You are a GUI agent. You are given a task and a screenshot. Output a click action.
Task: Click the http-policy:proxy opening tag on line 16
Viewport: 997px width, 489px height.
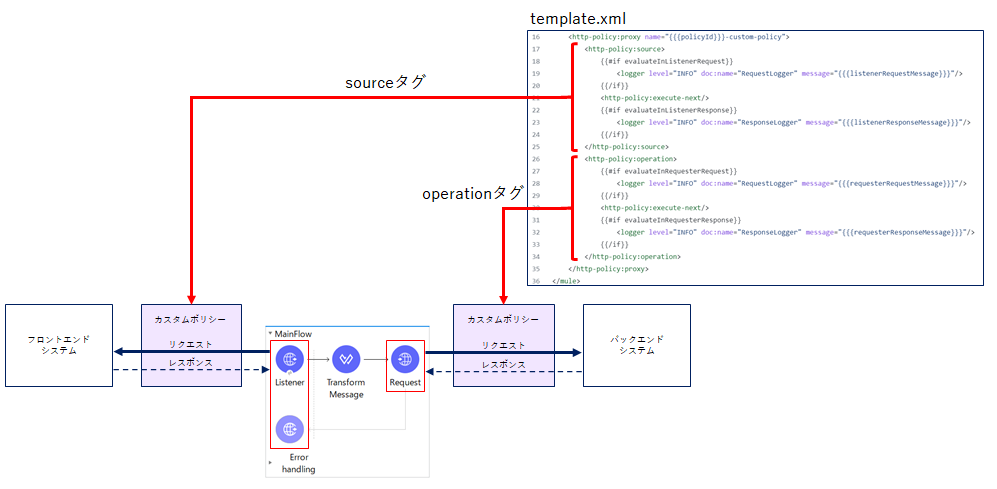pos(678,37)
